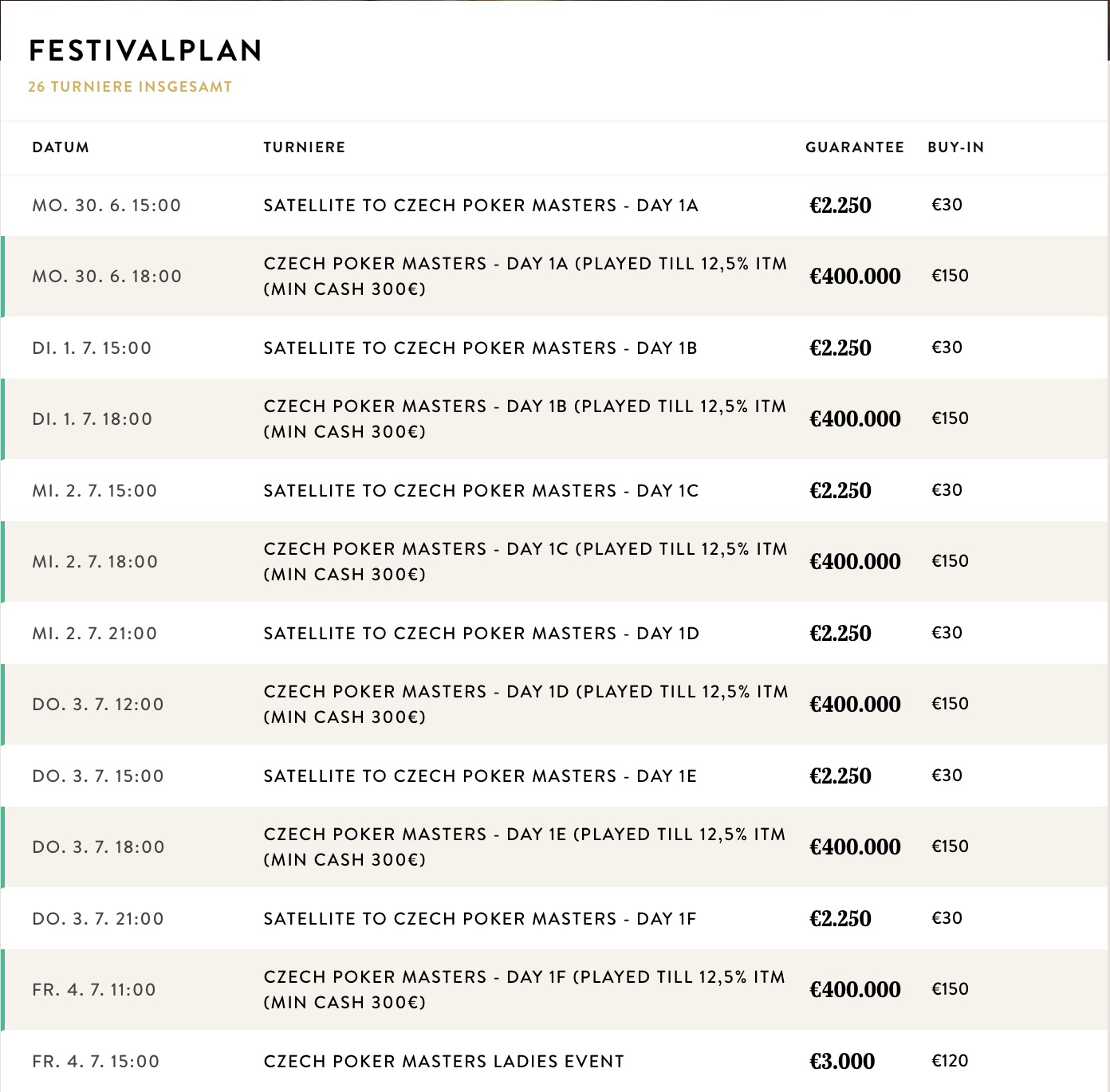
Task: Select Satellite to Czech Poker Masters Day 1D
Action: click(x=481, y=634)
